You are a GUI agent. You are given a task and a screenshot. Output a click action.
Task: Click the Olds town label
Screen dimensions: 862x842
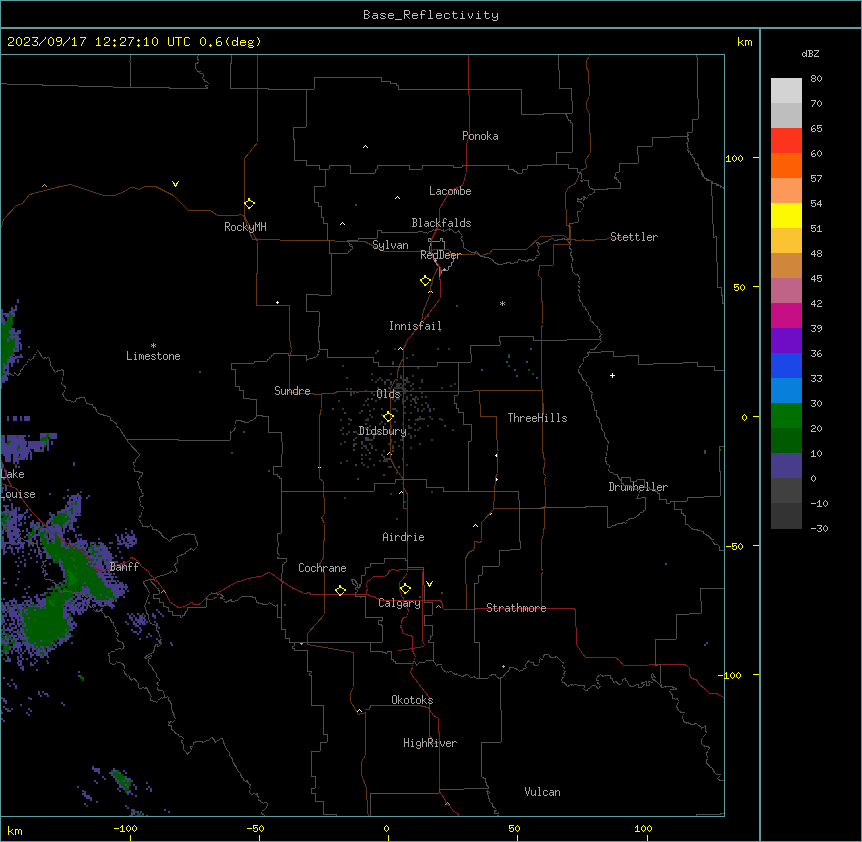tap(389, 394)
